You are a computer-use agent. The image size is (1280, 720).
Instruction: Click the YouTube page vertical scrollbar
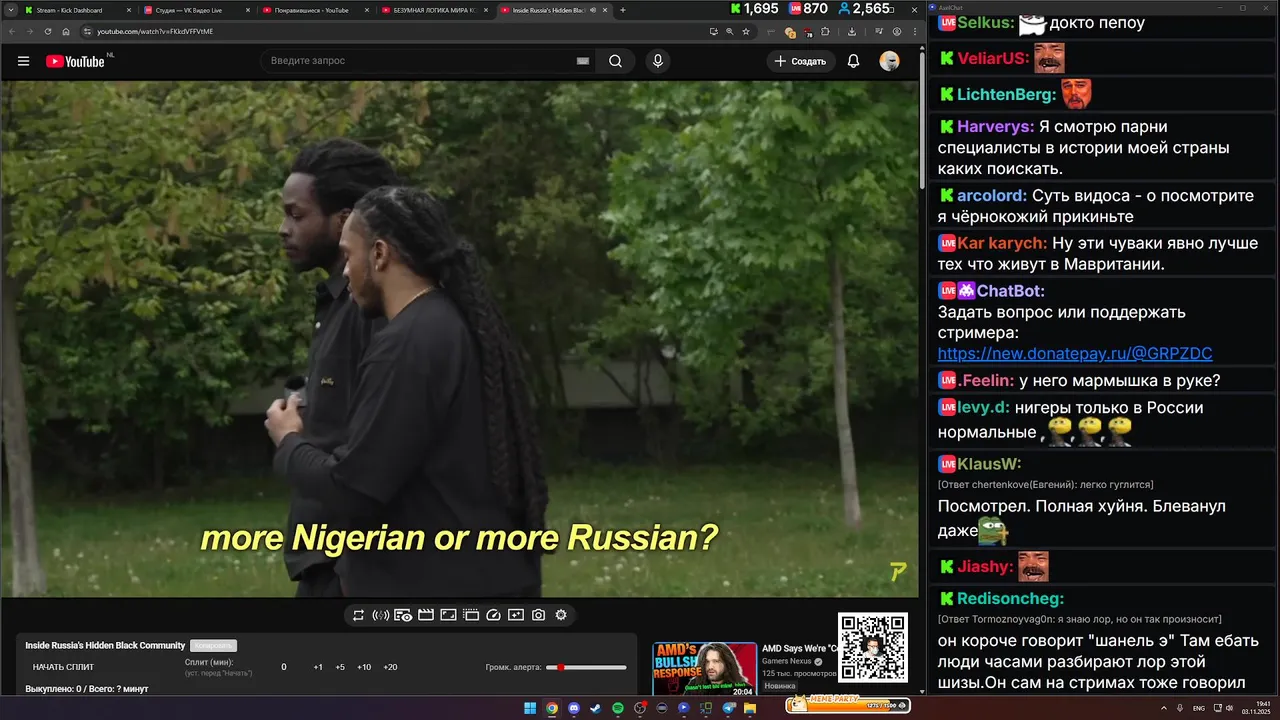[x=922, y=120]
